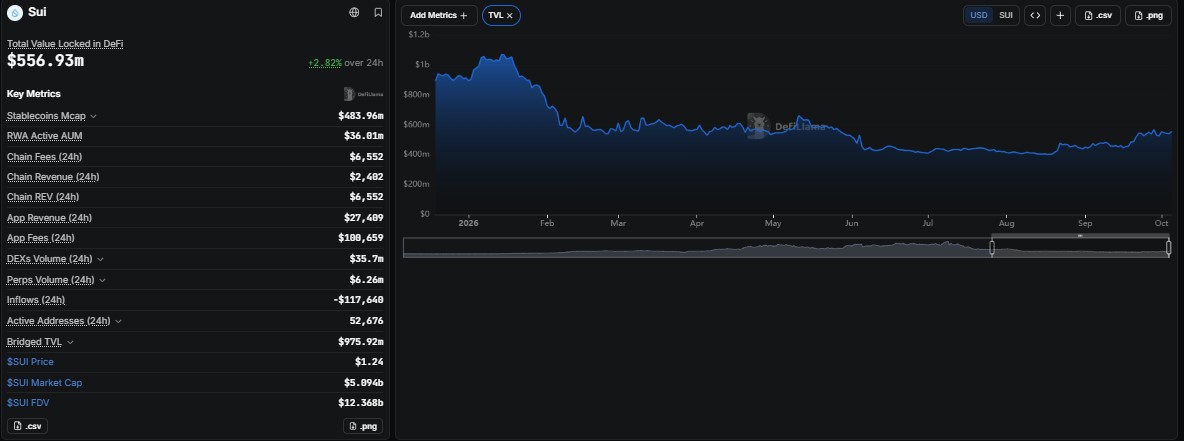Click the Stablecoins Mcap label

pyautogui.click(x=46, y=116)
